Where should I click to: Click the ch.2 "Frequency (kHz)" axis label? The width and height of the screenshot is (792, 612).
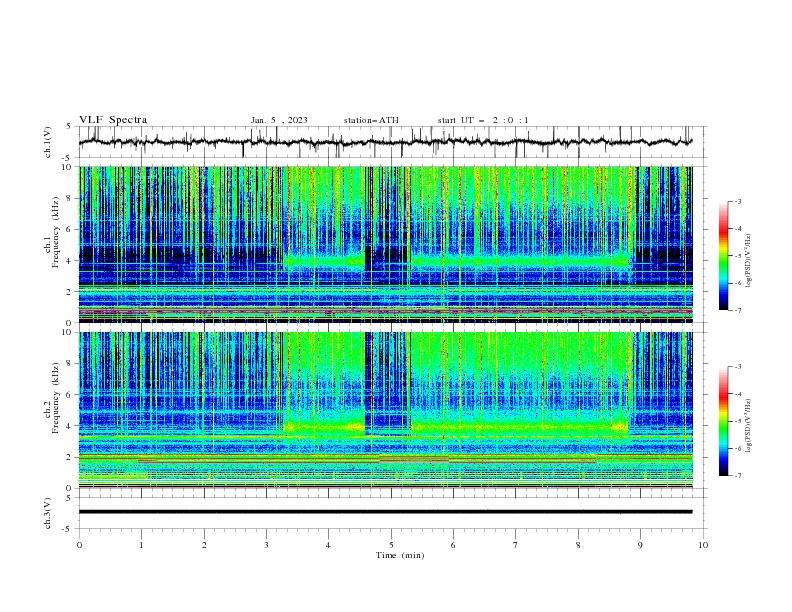[55, 397]
